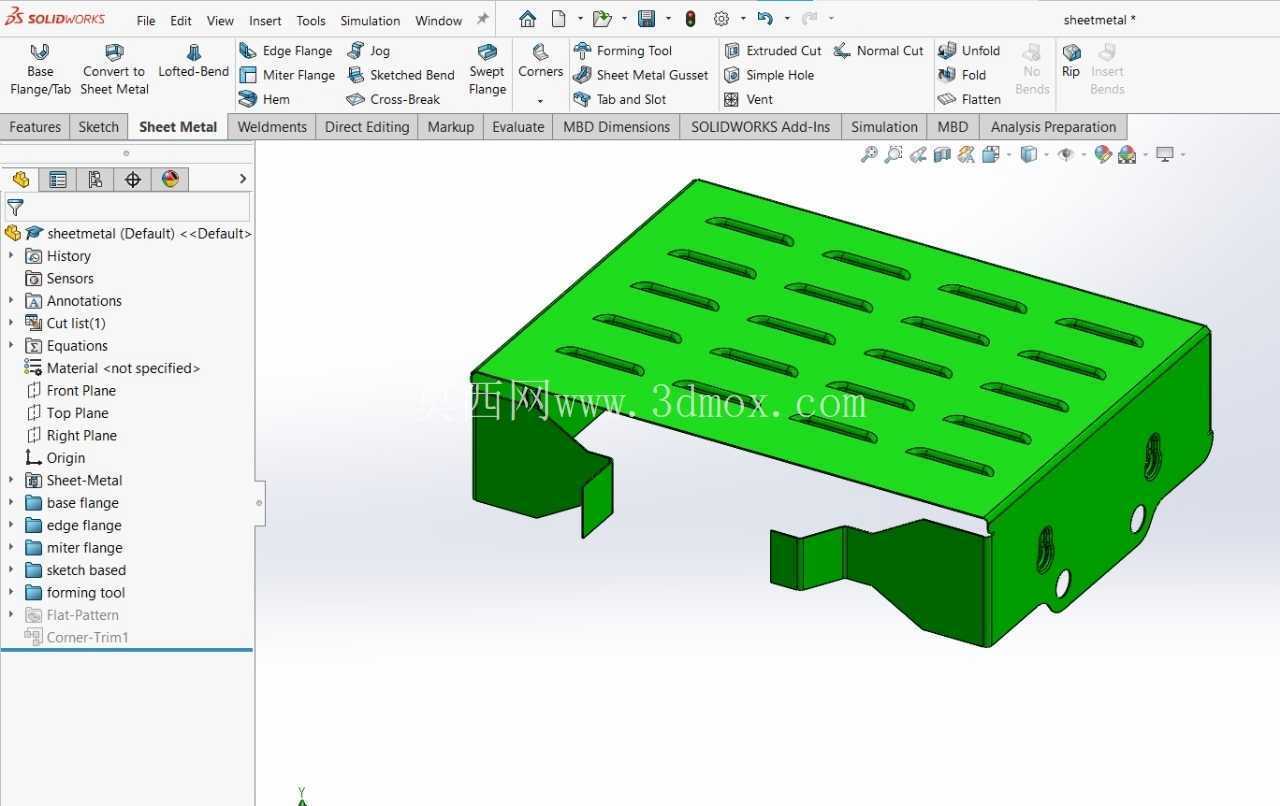This screenshot has width=1280, height=806.
Task: Expand the forming tool folder
Action: (12, 593)
